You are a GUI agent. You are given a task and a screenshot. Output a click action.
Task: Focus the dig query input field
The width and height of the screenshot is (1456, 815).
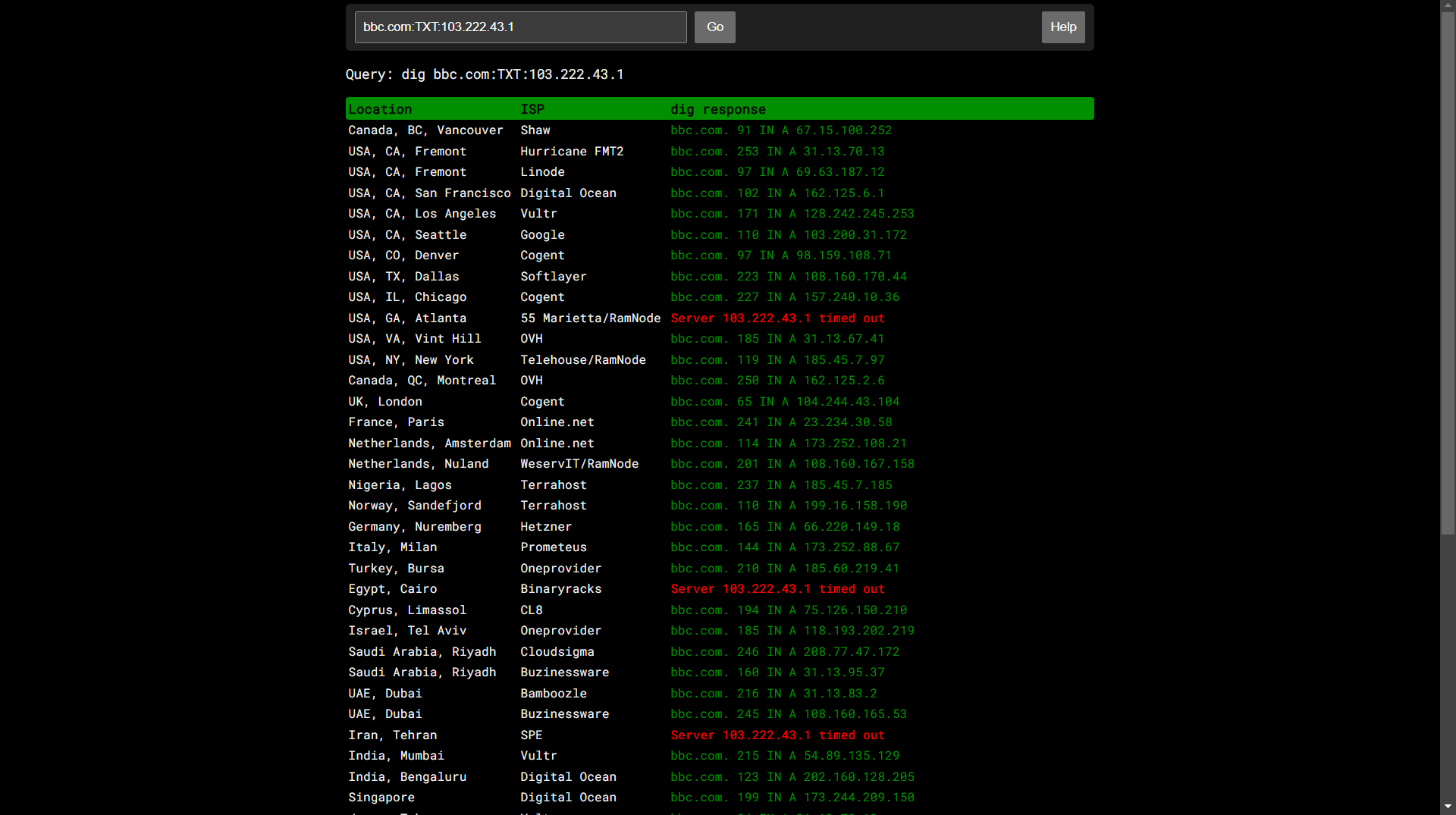click(x=520, y=27)
